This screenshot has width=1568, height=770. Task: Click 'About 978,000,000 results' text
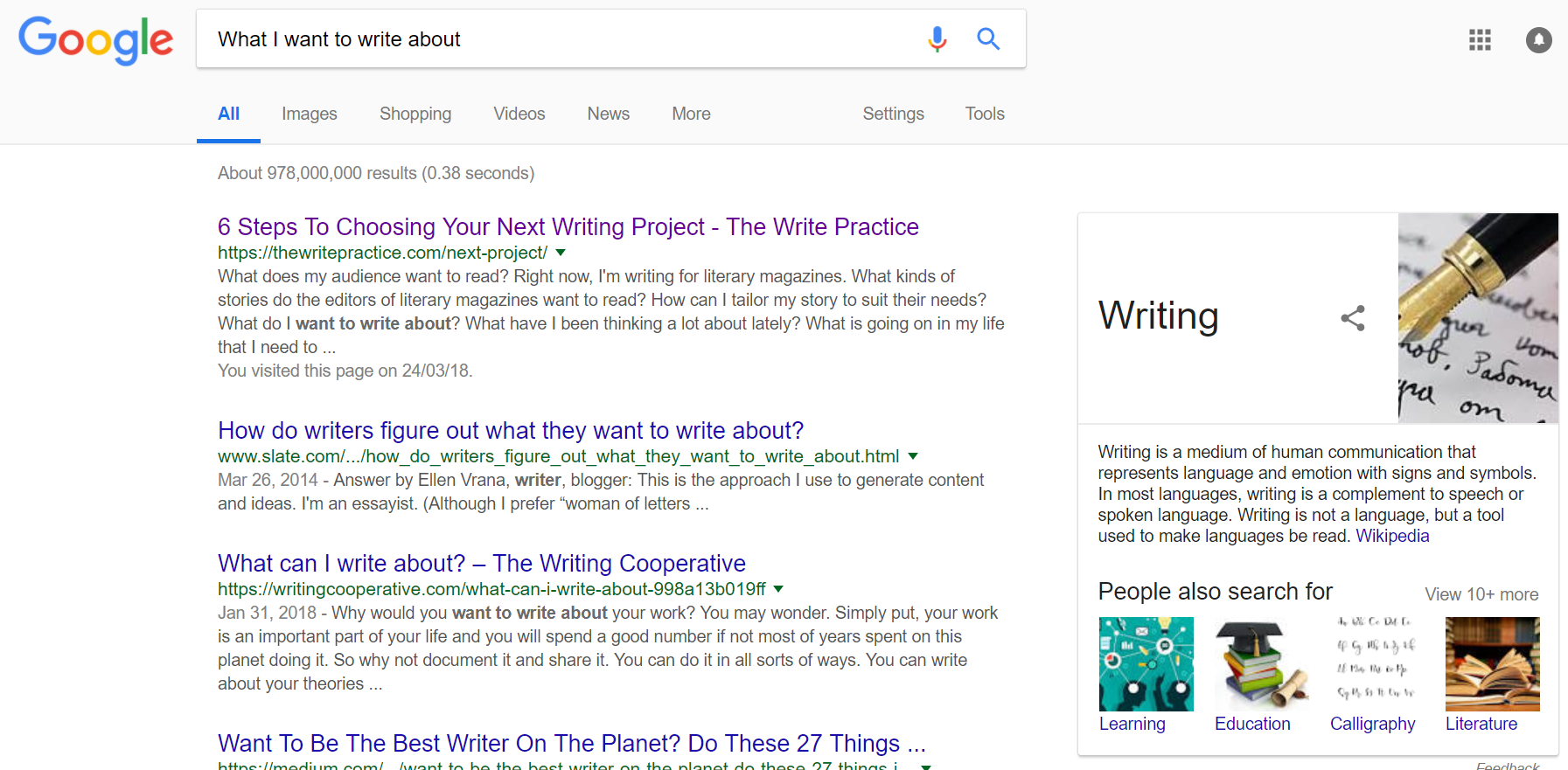tap(376, 173)
